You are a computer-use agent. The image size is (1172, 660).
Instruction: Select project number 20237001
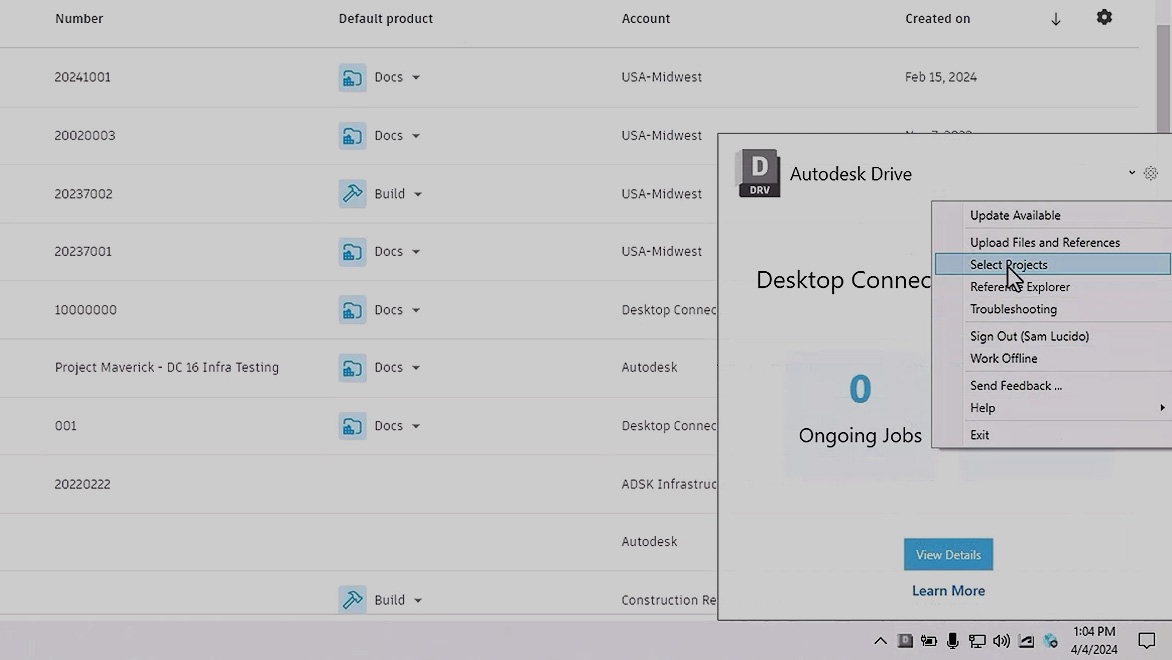[83, 251]
